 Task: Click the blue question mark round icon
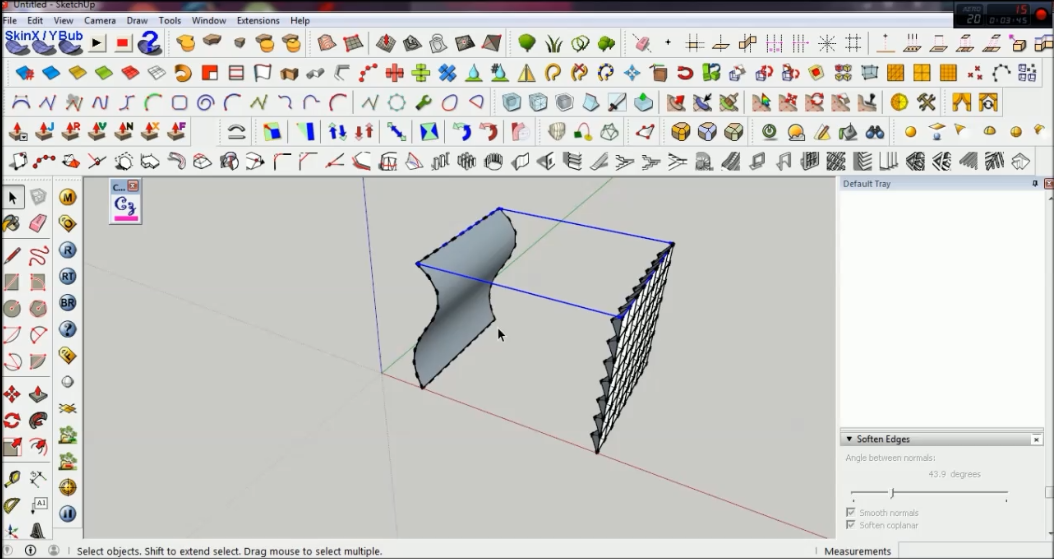(67, 329)
